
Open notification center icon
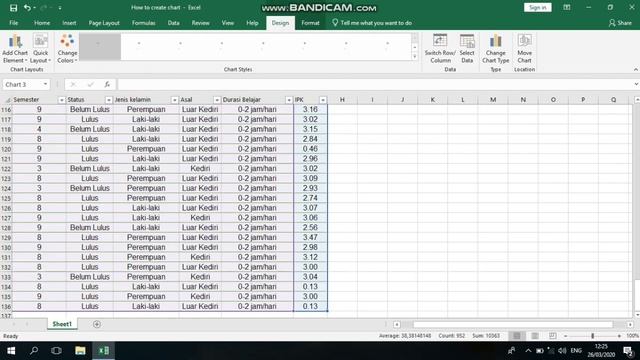tap(628, 351)
